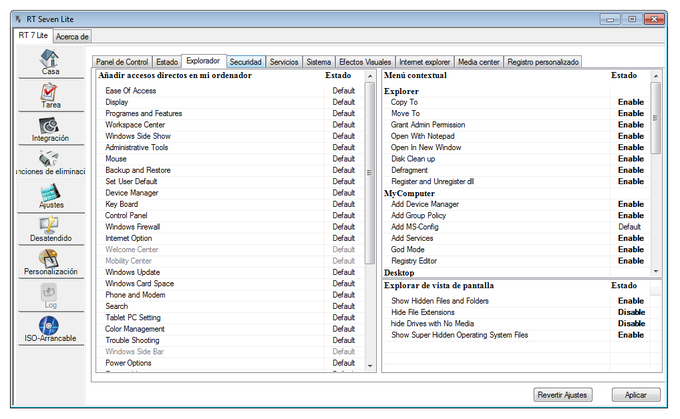This screenshot has width=680, height=419.
Task: Select the Add Group Policy row
Action: 516,216
